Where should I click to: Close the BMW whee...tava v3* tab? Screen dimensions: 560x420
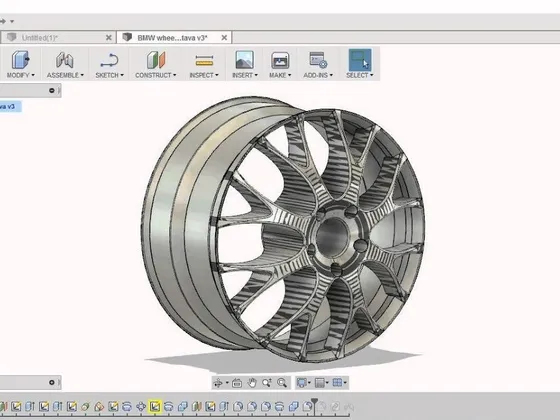click(224, 38)
